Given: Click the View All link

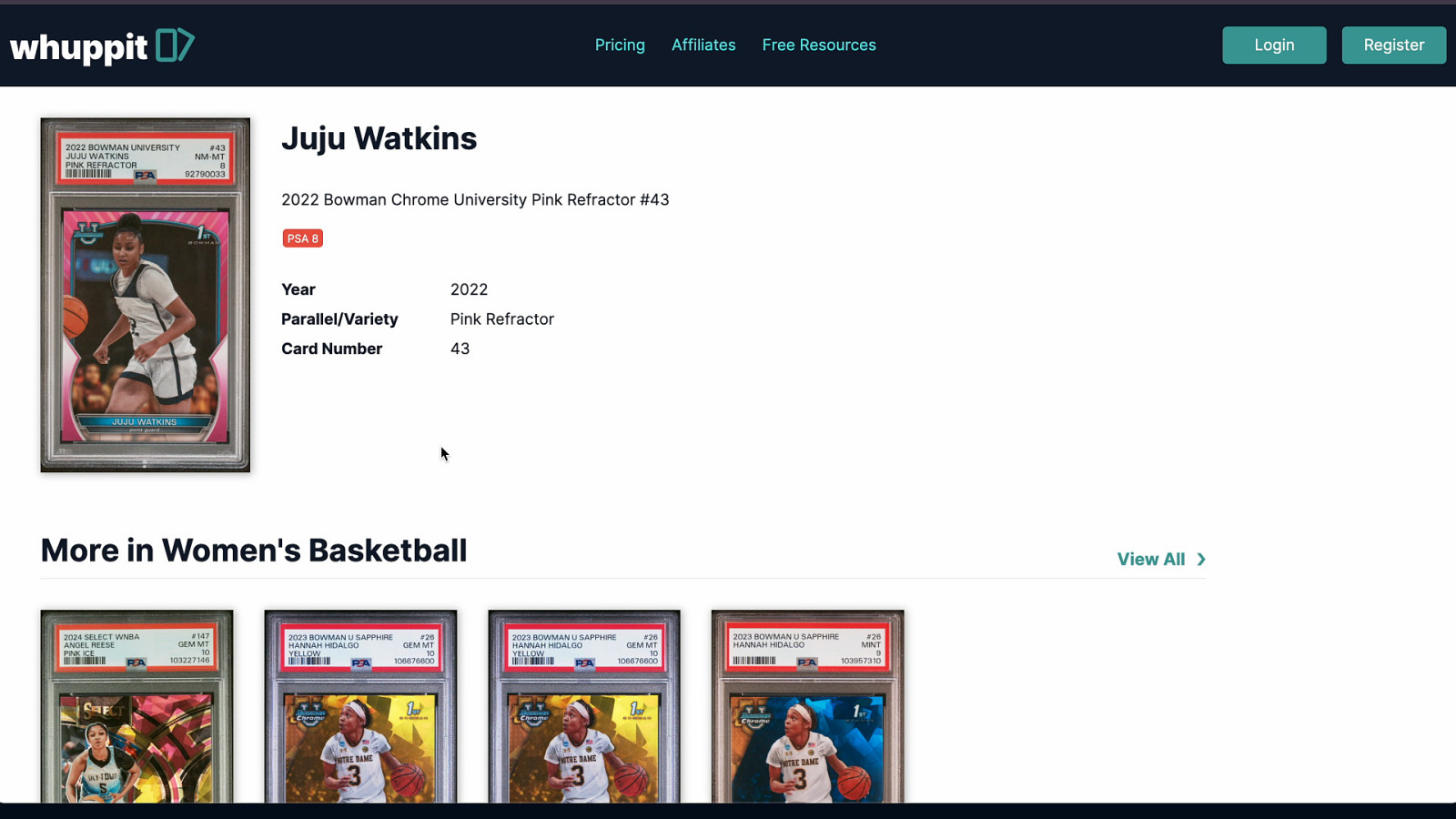Looking at the screenshot, I should [x=1150, y=560].
